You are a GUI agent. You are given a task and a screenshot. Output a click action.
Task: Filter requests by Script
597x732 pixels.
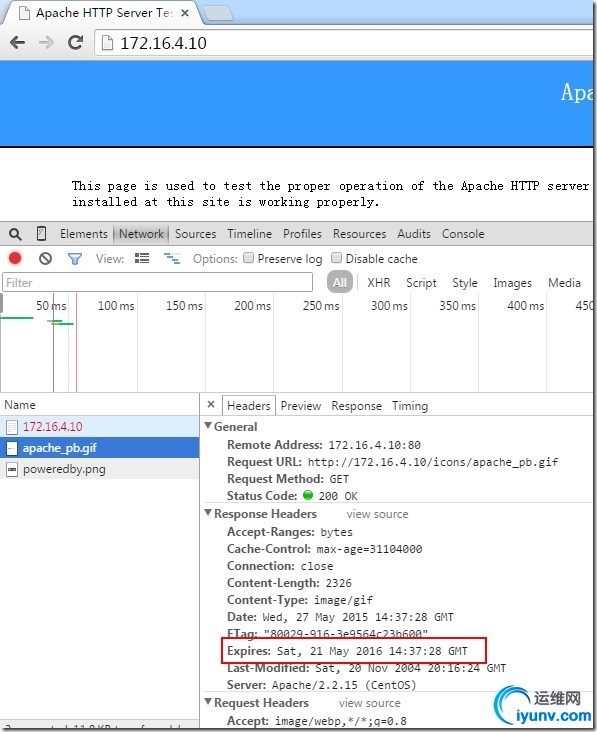421,283
